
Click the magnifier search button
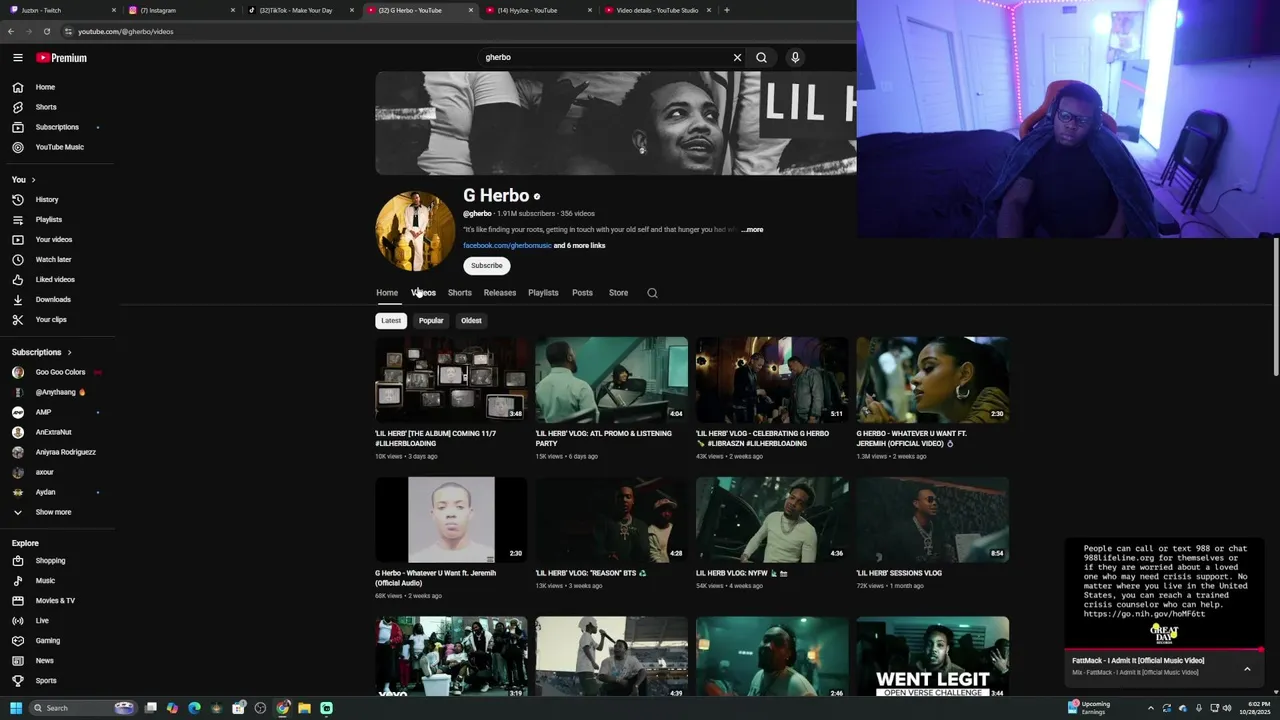761,57
